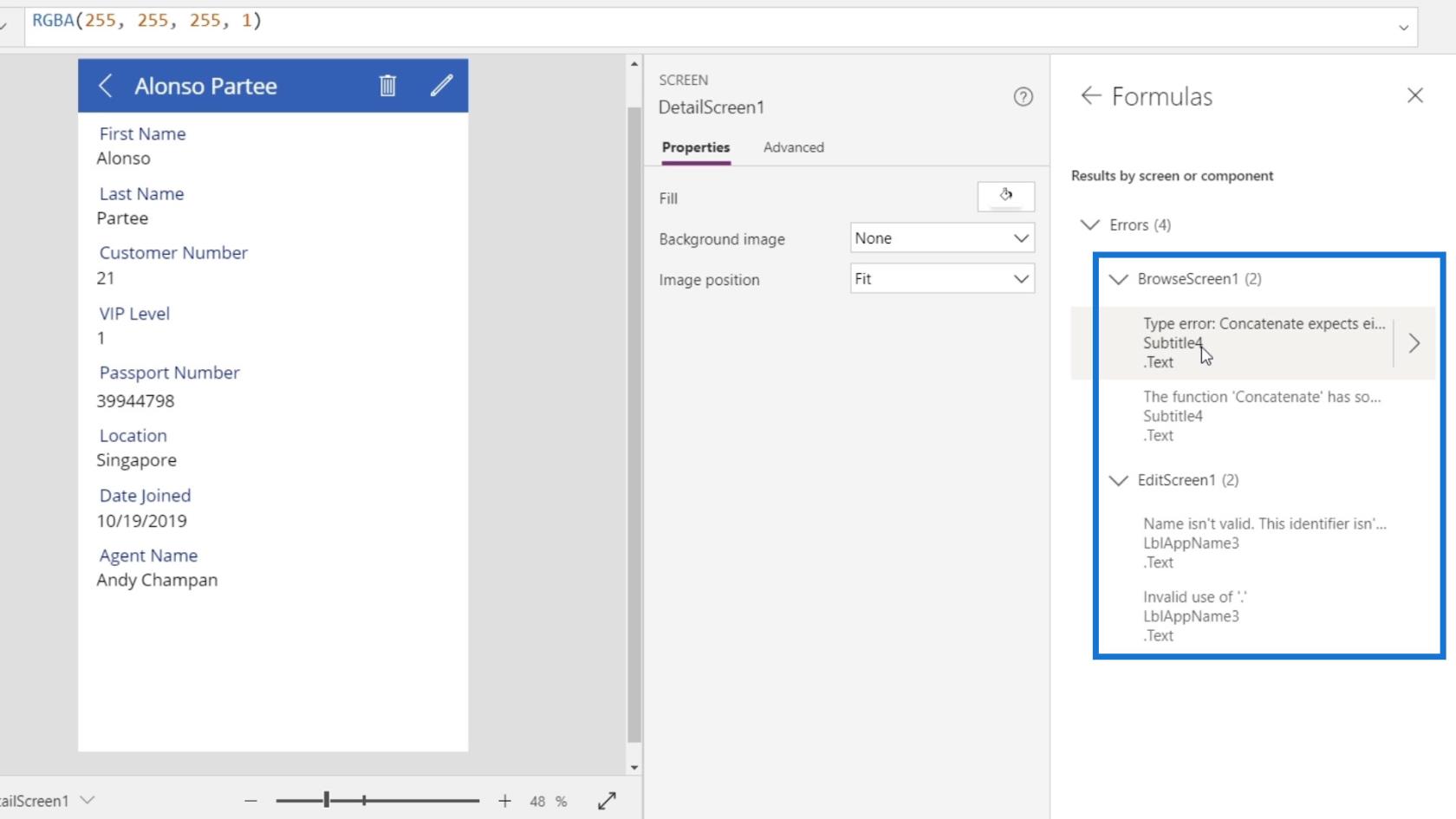
Task: Click the fit to window expand icon
Action: pos(607,801)
